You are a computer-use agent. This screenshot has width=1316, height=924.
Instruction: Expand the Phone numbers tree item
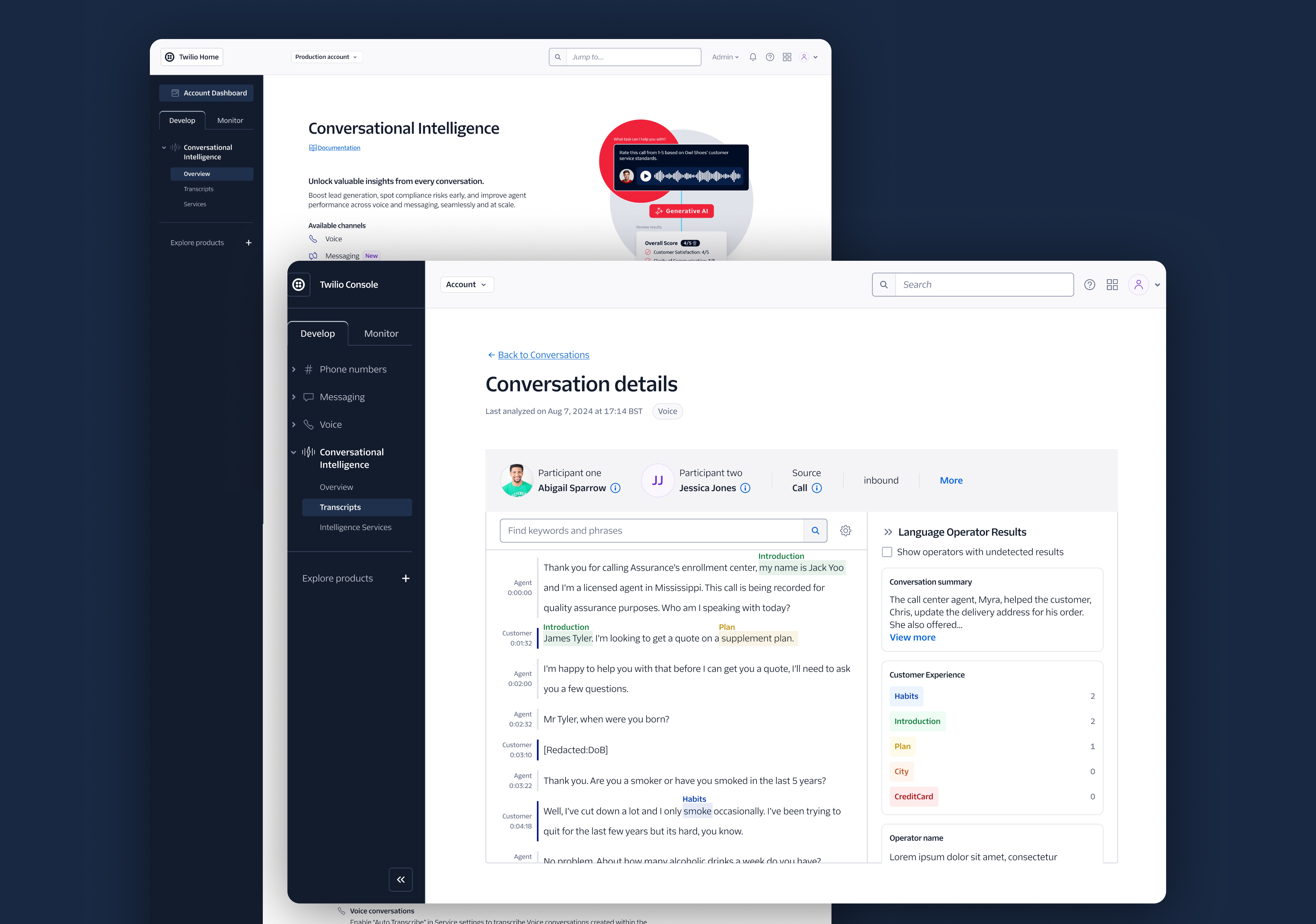tap(294, 369)
